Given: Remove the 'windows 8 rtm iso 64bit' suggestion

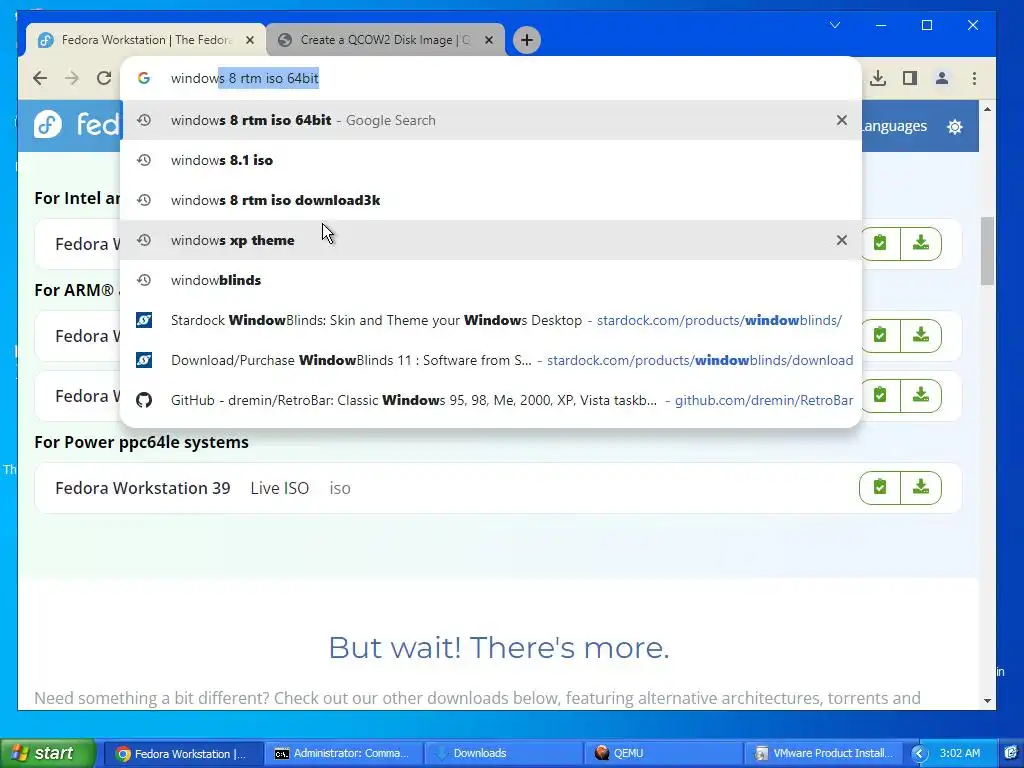Looking at the screenshot, I should coord(842,120).
